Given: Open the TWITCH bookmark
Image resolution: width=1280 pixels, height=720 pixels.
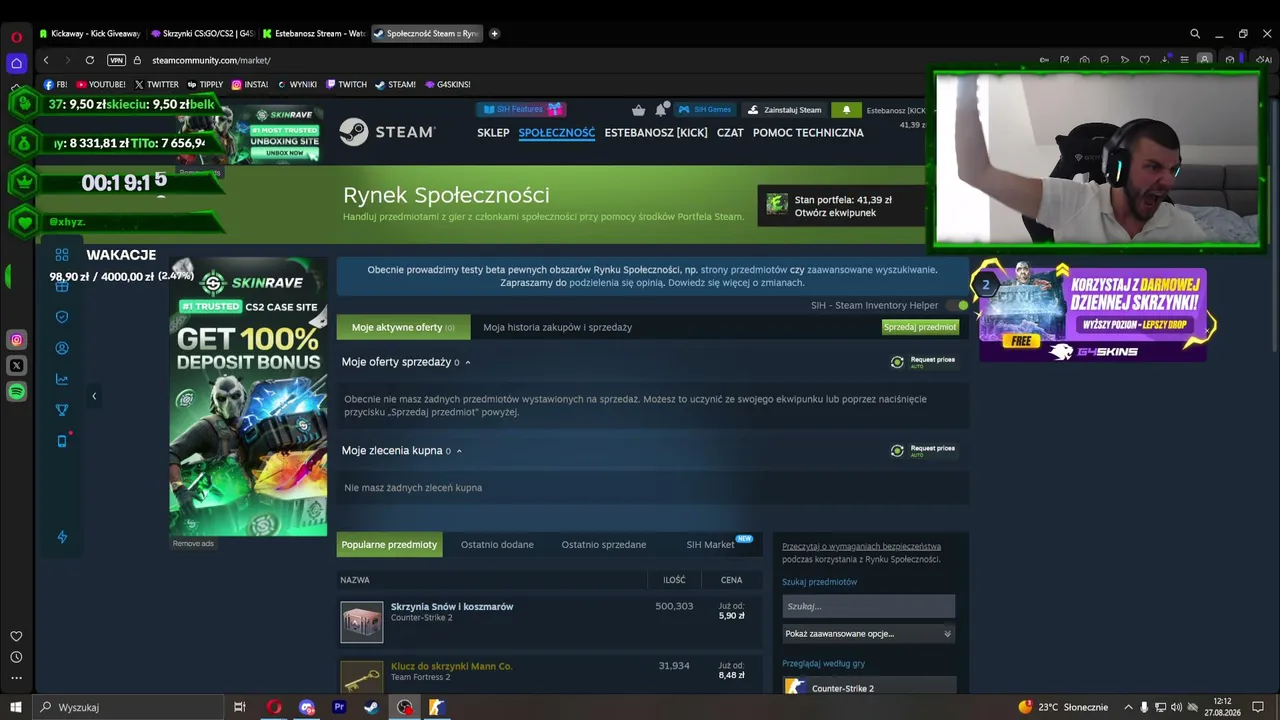Looking at the screenshot, I should tap(346, 85).
